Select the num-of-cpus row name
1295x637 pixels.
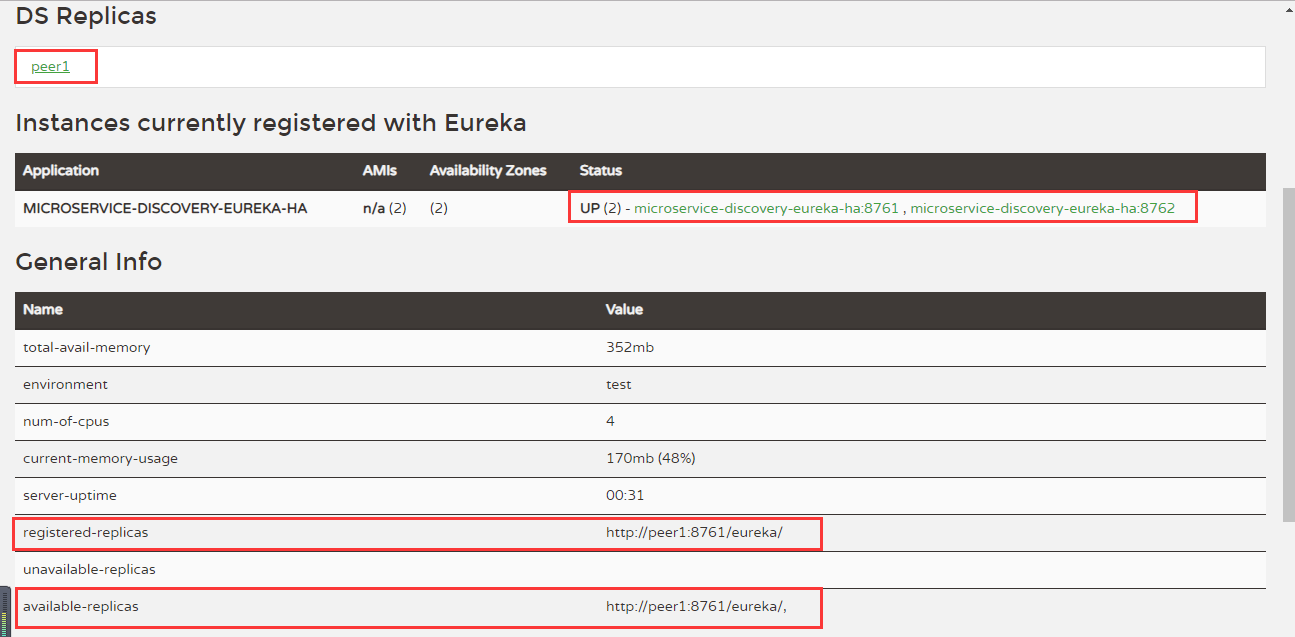(x=66, y=421)
